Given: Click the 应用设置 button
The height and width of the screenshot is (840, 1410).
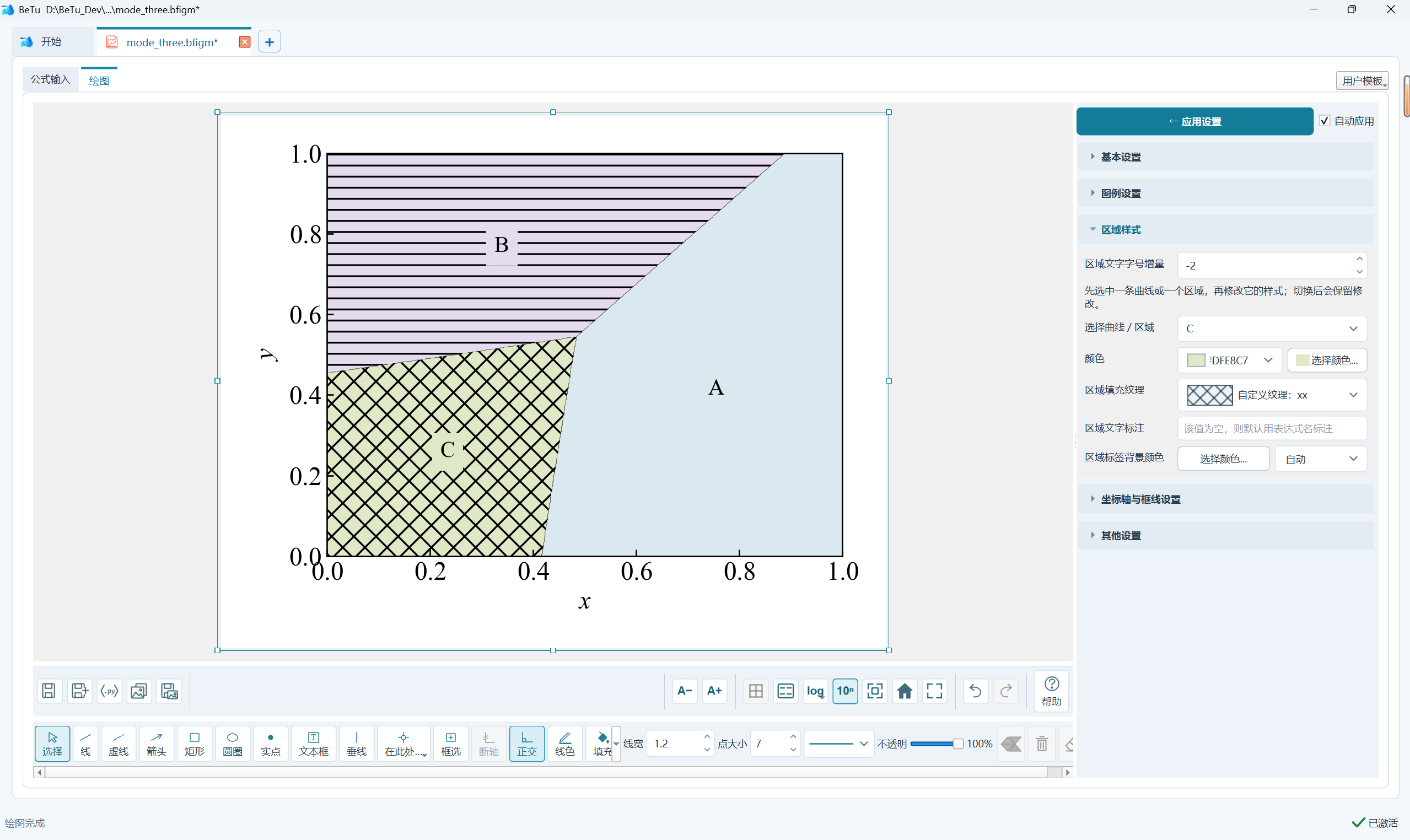Looking at the screenshot, I should coord(1194,121).
